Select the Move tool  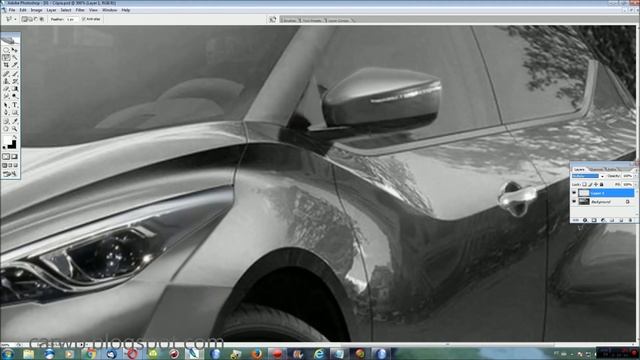15,49
